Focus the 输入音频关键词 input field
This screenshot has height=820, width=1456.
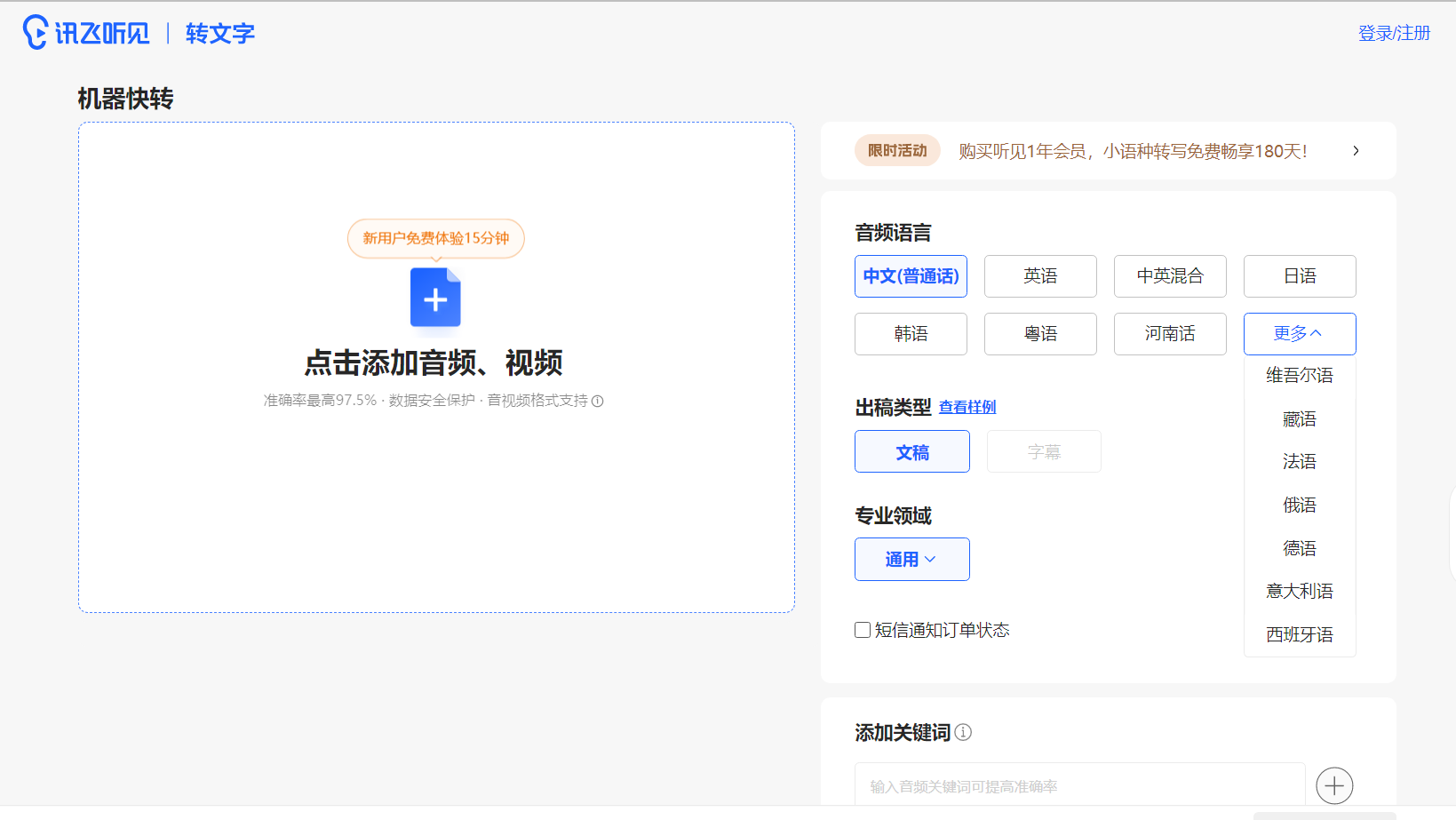pyautogui.click(x=1079, y=786)
